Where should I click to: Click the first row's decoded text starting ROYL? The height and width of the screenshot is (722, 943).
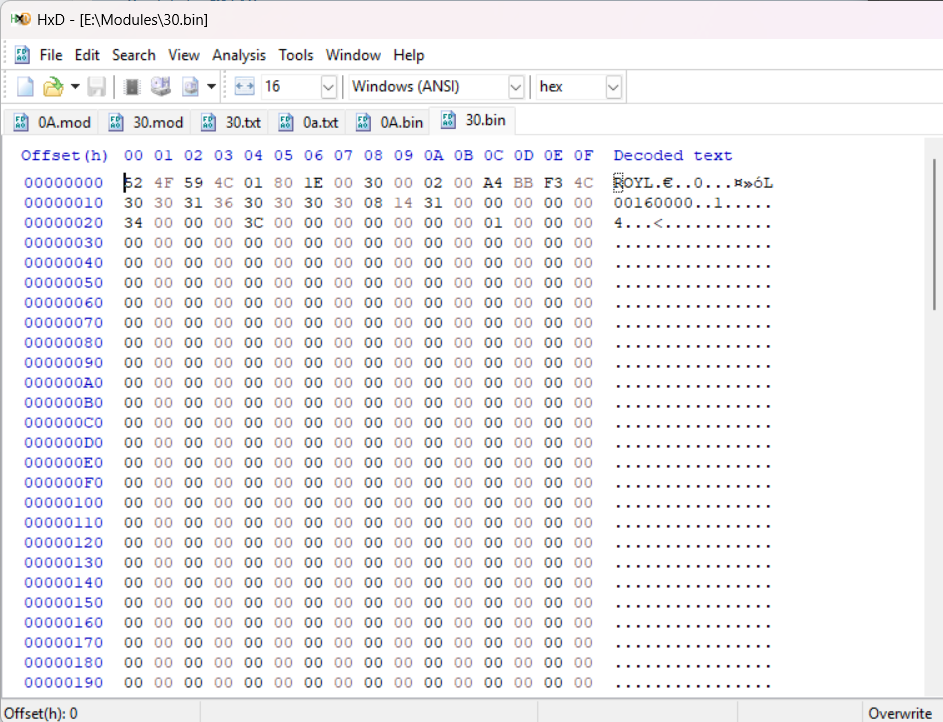693,183
